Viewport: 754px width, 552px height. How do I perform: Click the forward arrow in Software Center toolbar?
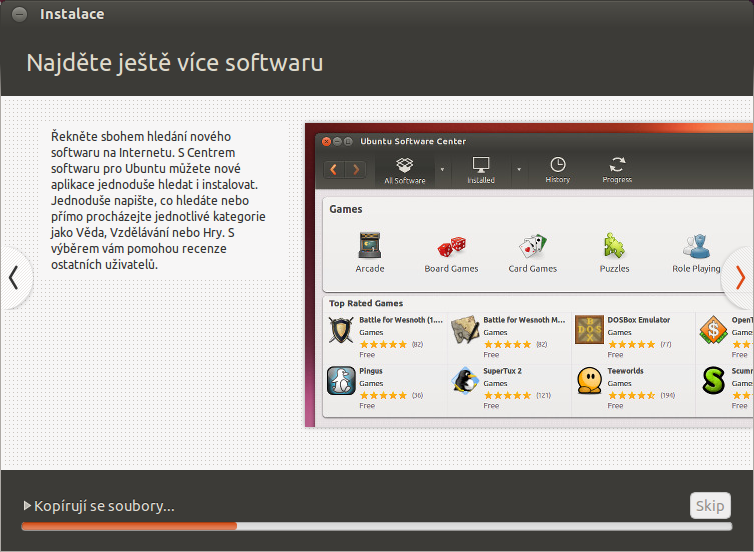tap(356, 169)
